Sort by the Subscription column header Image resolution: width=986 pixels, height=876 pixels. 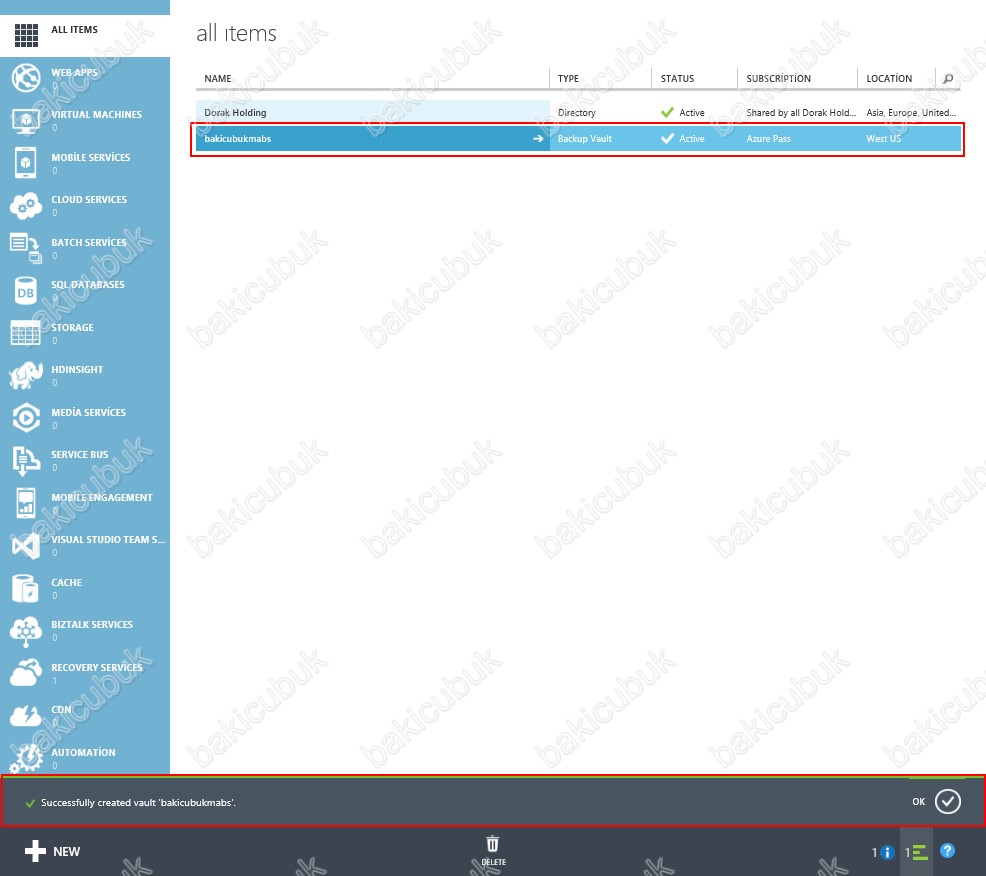pos(778,79)
